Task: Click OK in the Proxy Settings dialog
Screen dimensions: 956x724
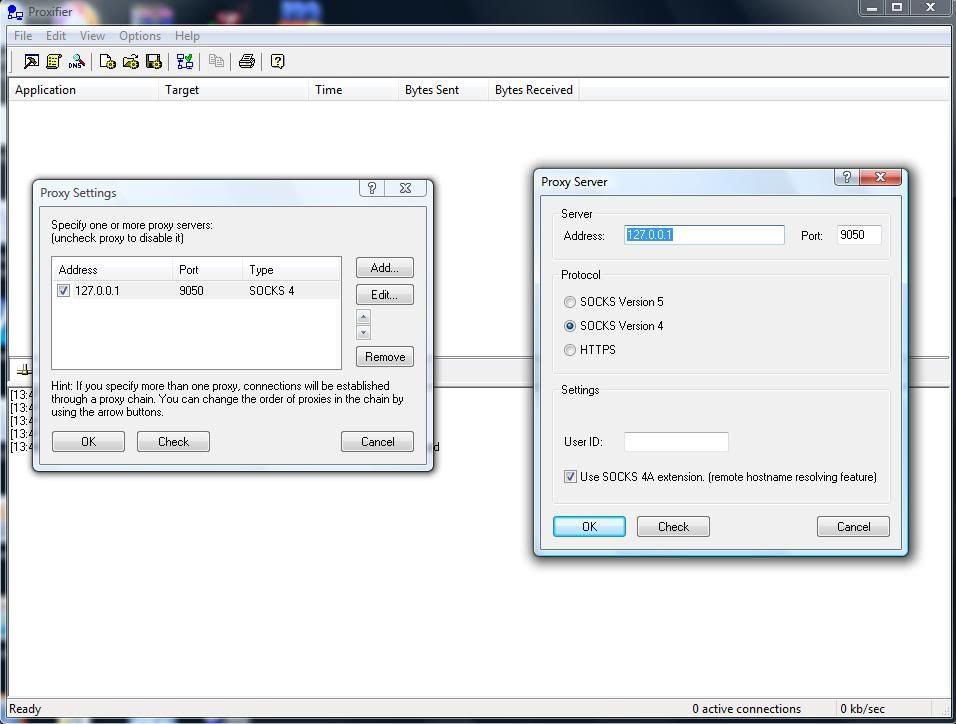Action: pos(88,442)
